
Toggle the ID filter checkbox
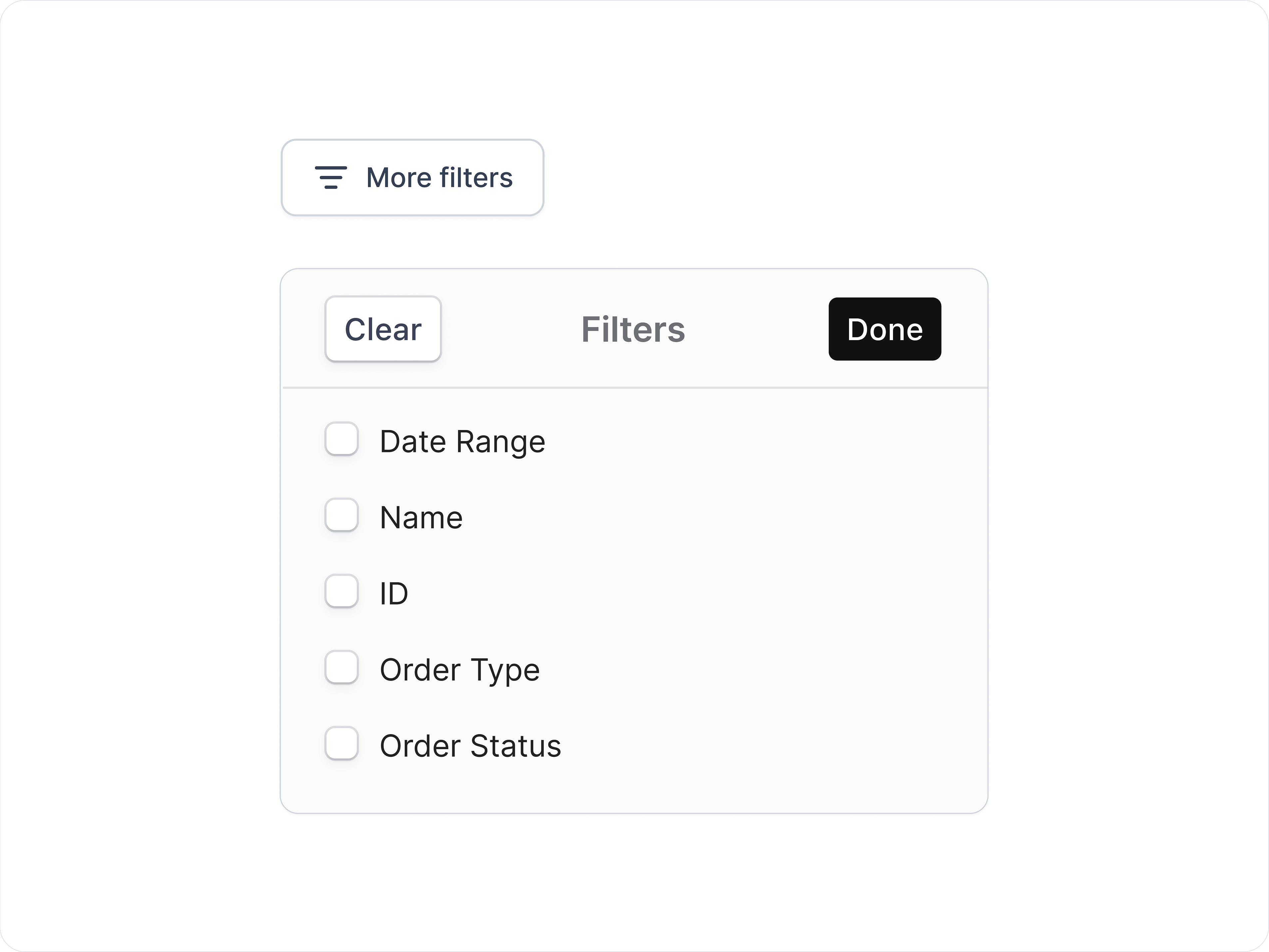point(341,593)
